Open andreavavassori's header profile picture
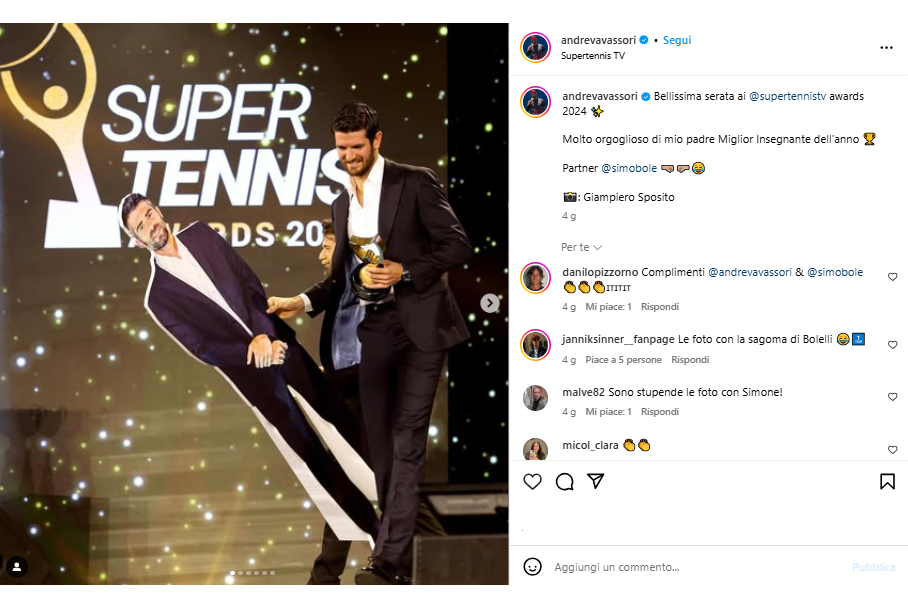Viewport: 908px width, 605px height. click(536, 47)
